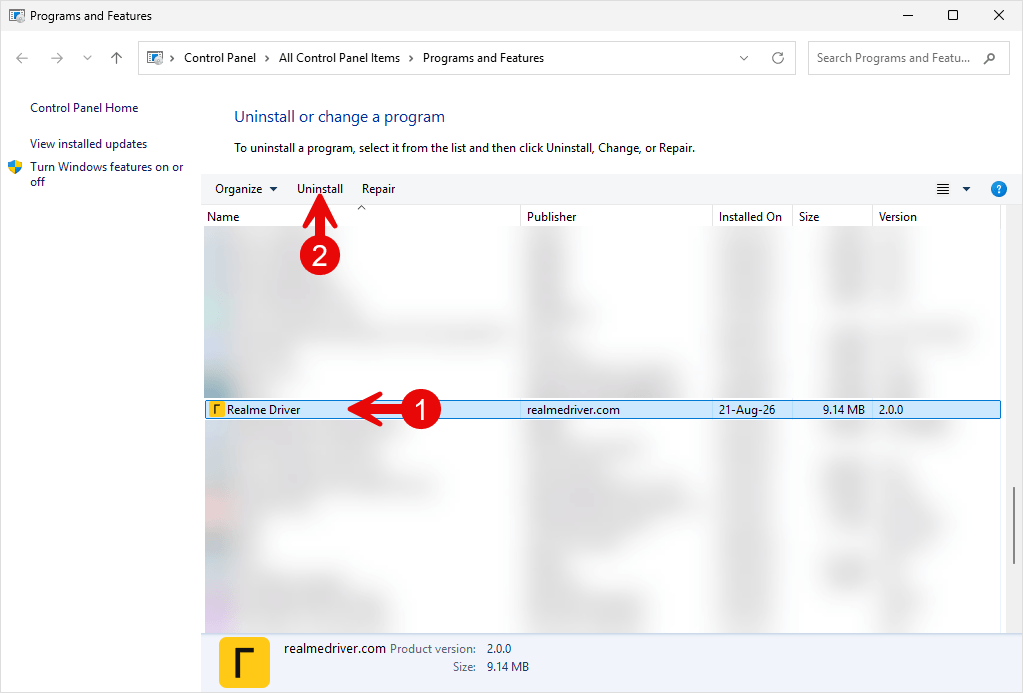This screenshot has height=693, width=1023.
Task: Click the forward navigation arrow
Action: click(57, 58)
